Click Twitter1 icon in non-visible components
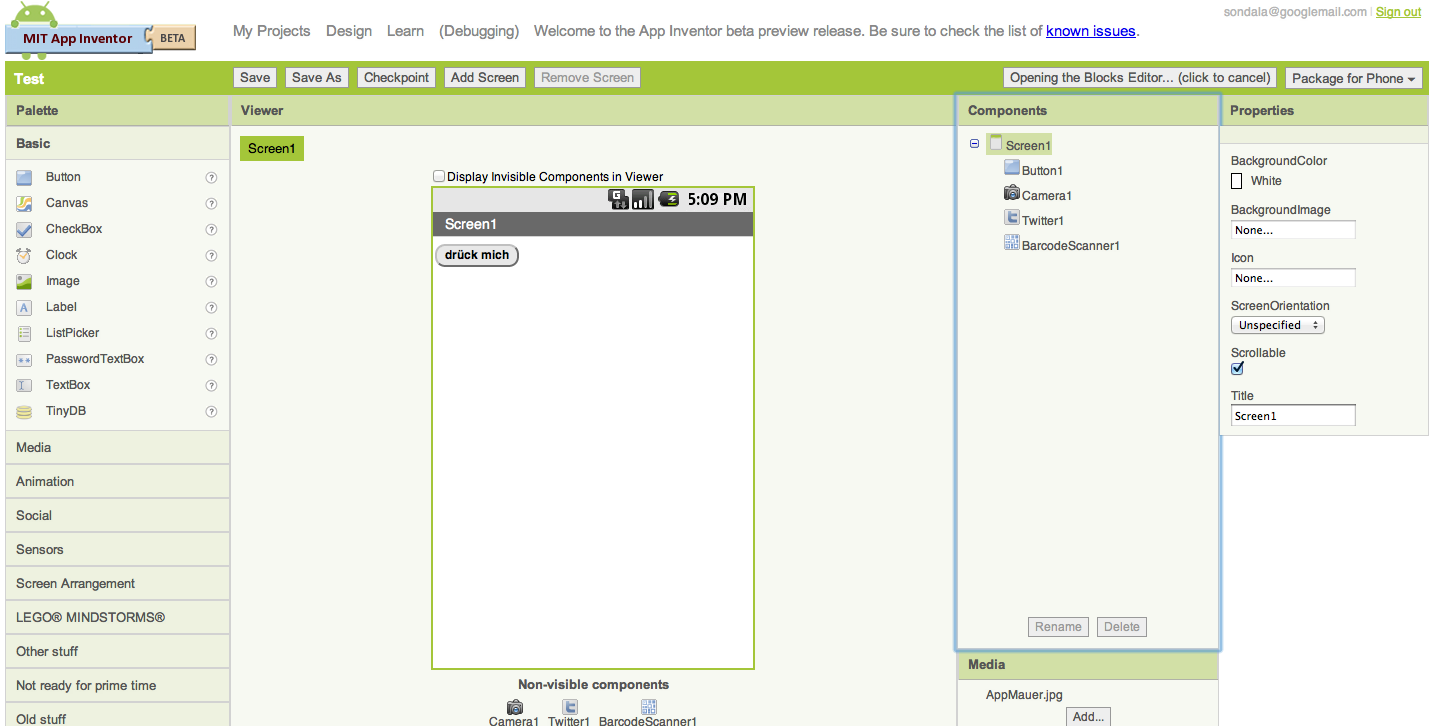Screen dimensions: 1437x726 pos(569,707)
